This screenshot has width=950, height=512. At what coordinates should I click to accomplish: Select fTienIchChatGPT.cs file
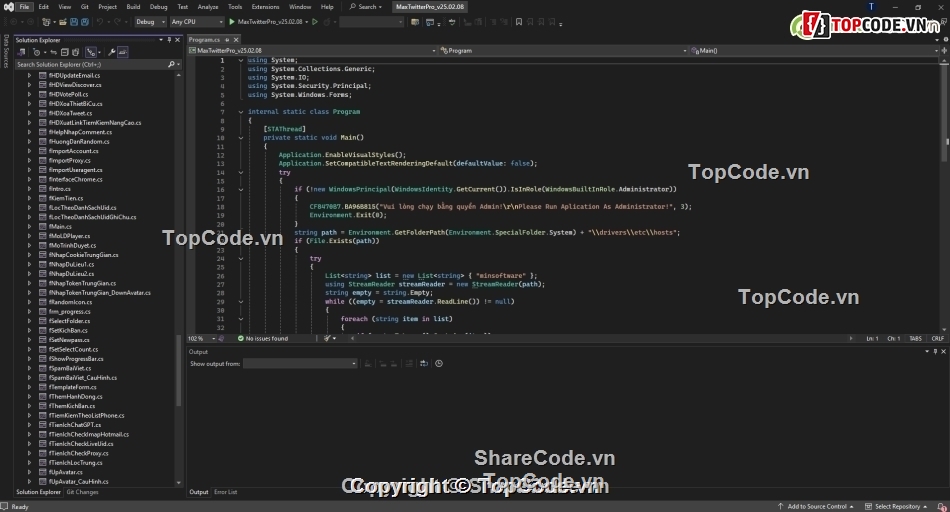[75, 425]
